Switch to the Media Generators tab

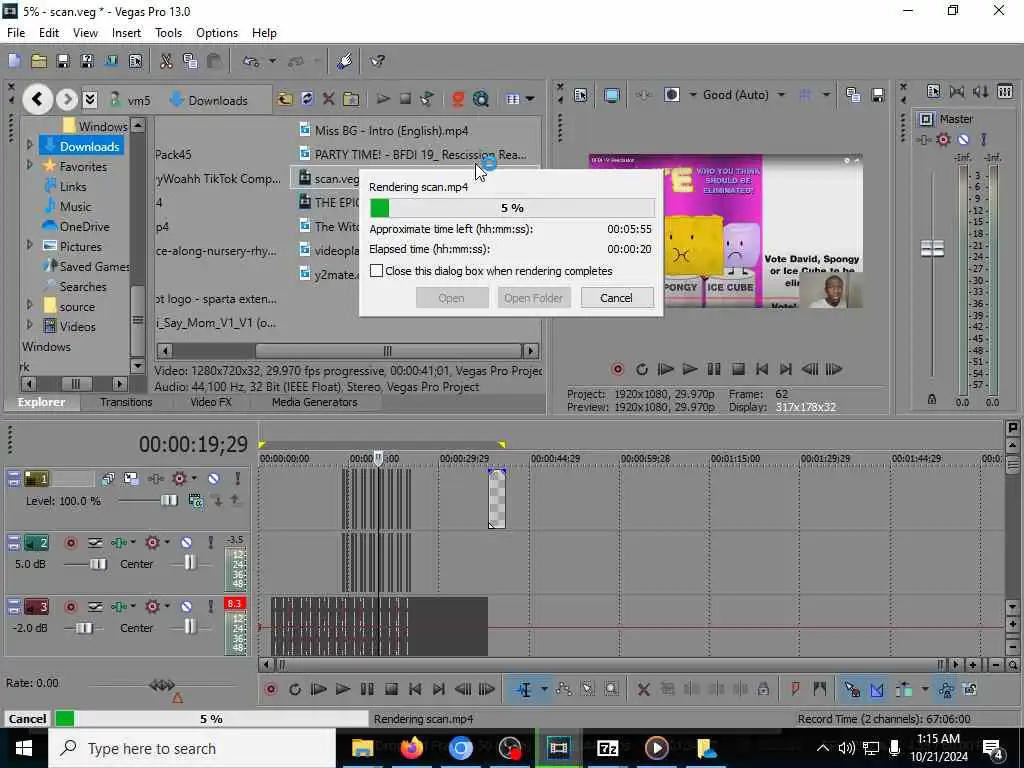pyautogui.click(x=314, y=402)
